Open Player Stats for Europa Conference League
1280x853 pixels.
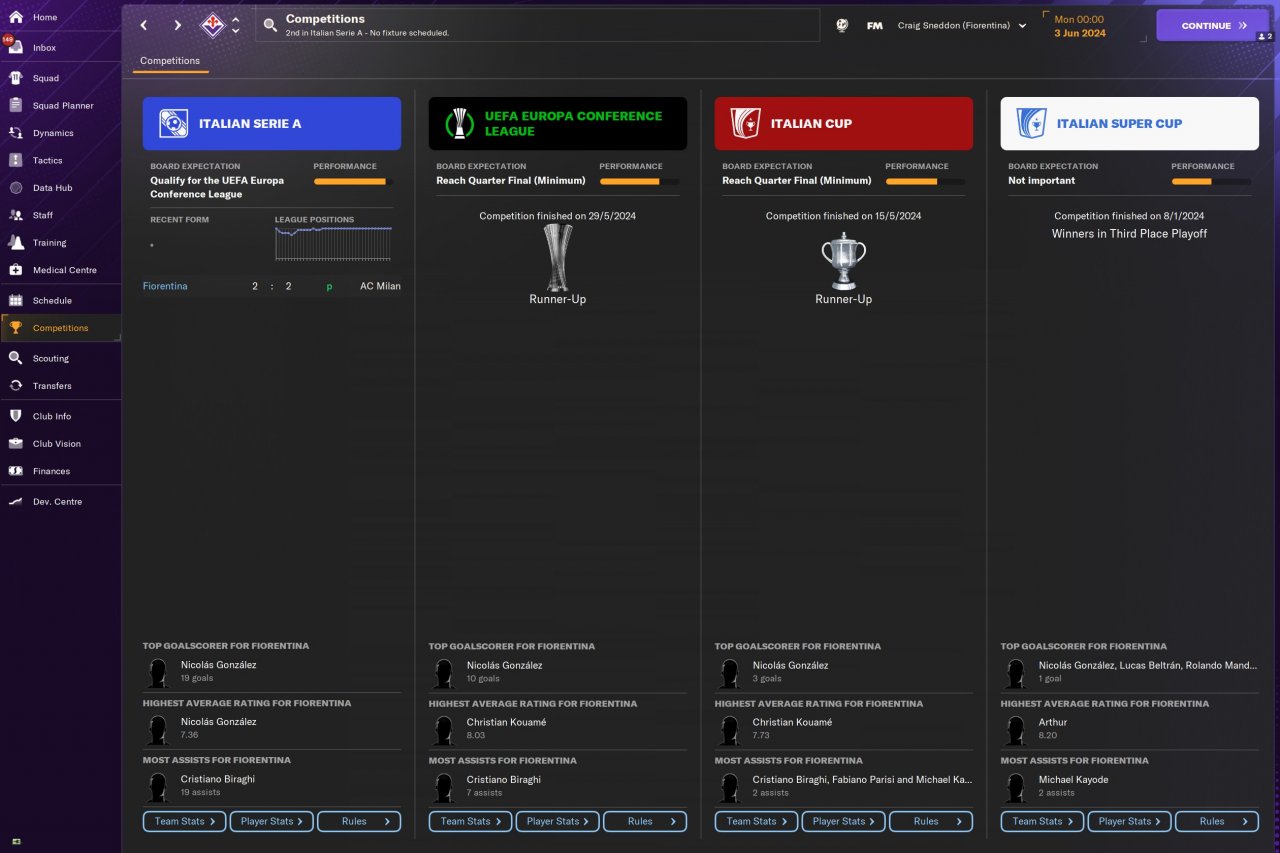click(558, 821)
